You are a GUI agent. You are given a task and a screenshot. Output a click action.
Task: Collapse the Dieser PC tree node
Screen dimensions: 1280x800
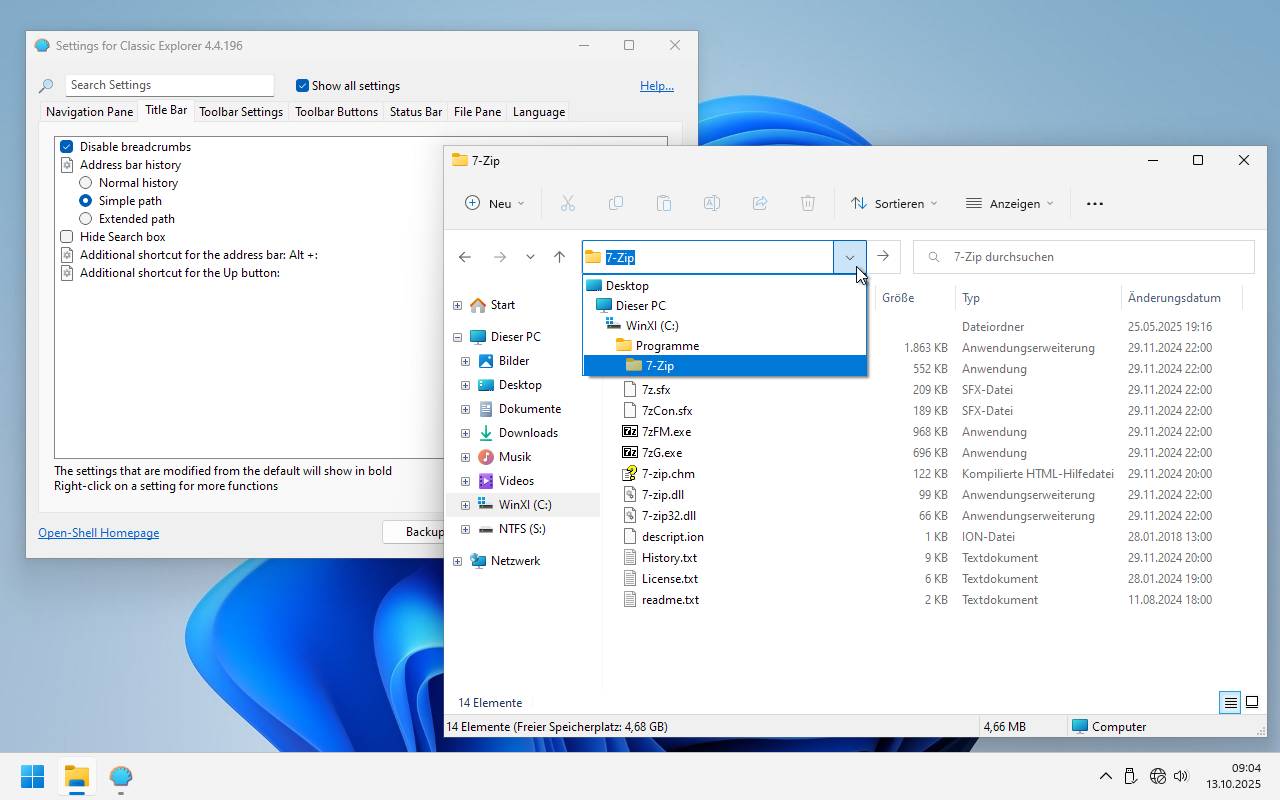click(458, 337)
